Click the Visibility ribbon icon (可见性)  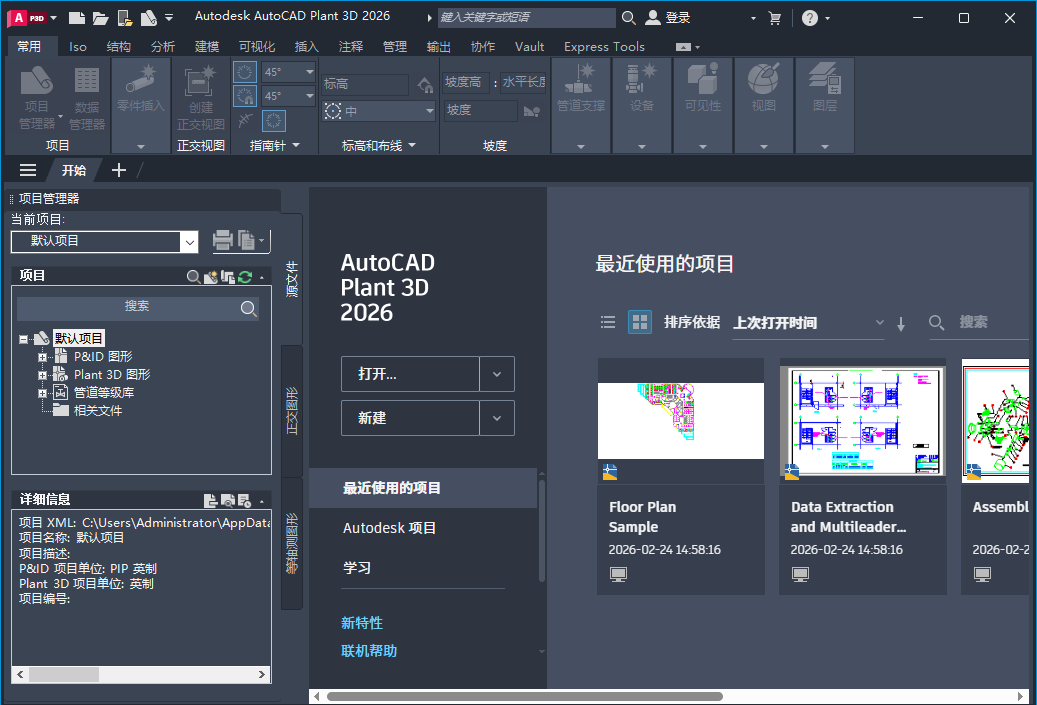702,88
